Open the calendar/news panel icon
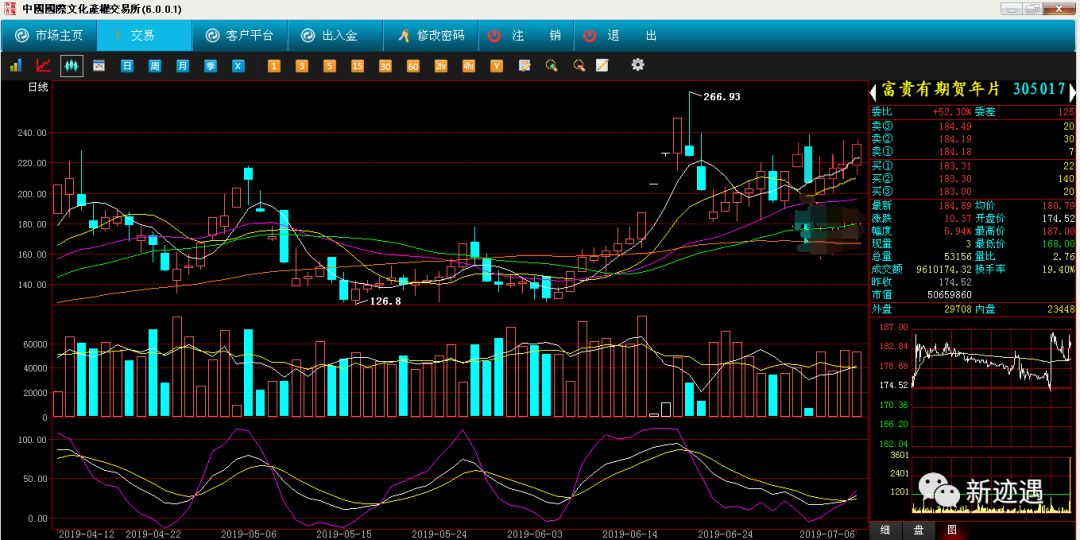1080x540 pixels. pos(99,66)
